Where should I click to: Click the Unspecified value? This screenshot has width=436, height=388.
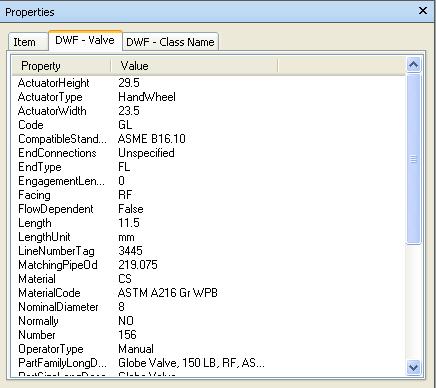tap(146, 153)
